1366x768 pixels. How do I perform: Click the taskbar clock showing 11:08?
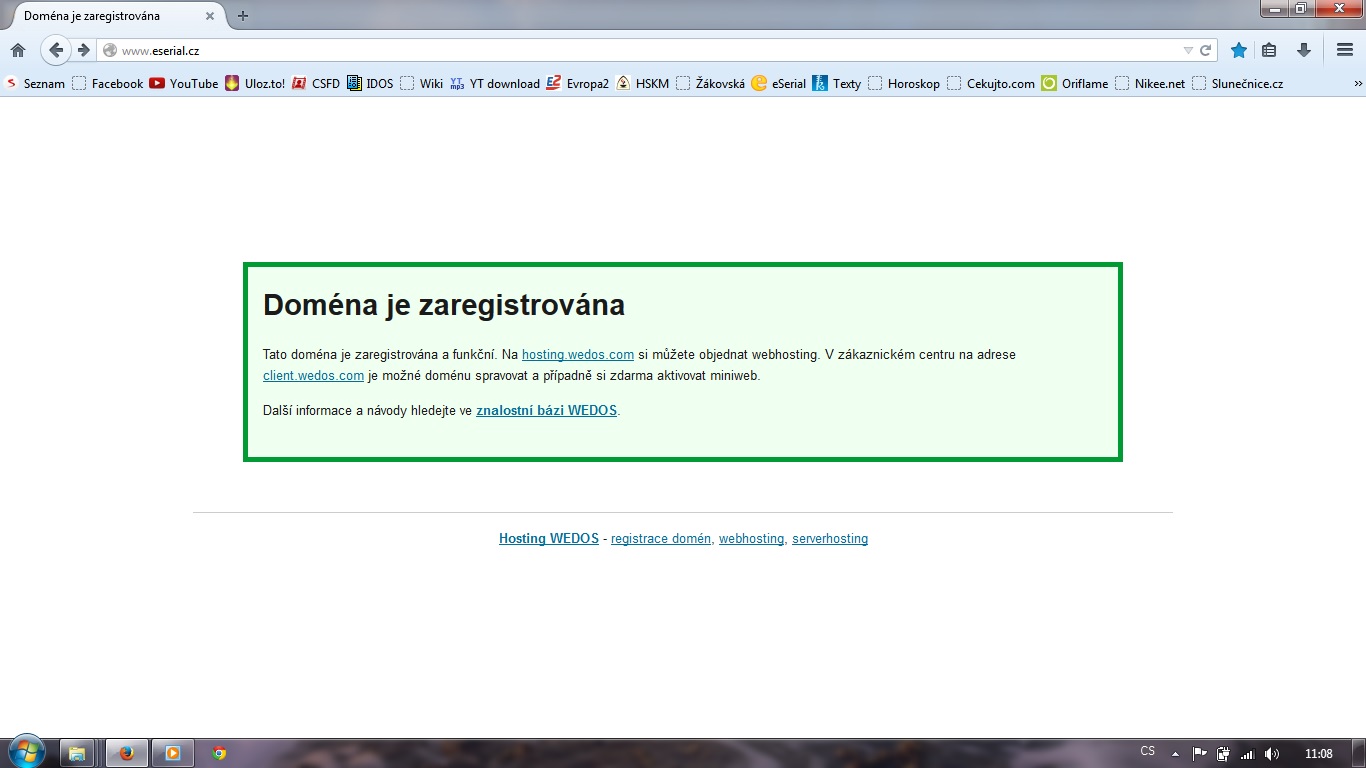(x=1319, y=754)
